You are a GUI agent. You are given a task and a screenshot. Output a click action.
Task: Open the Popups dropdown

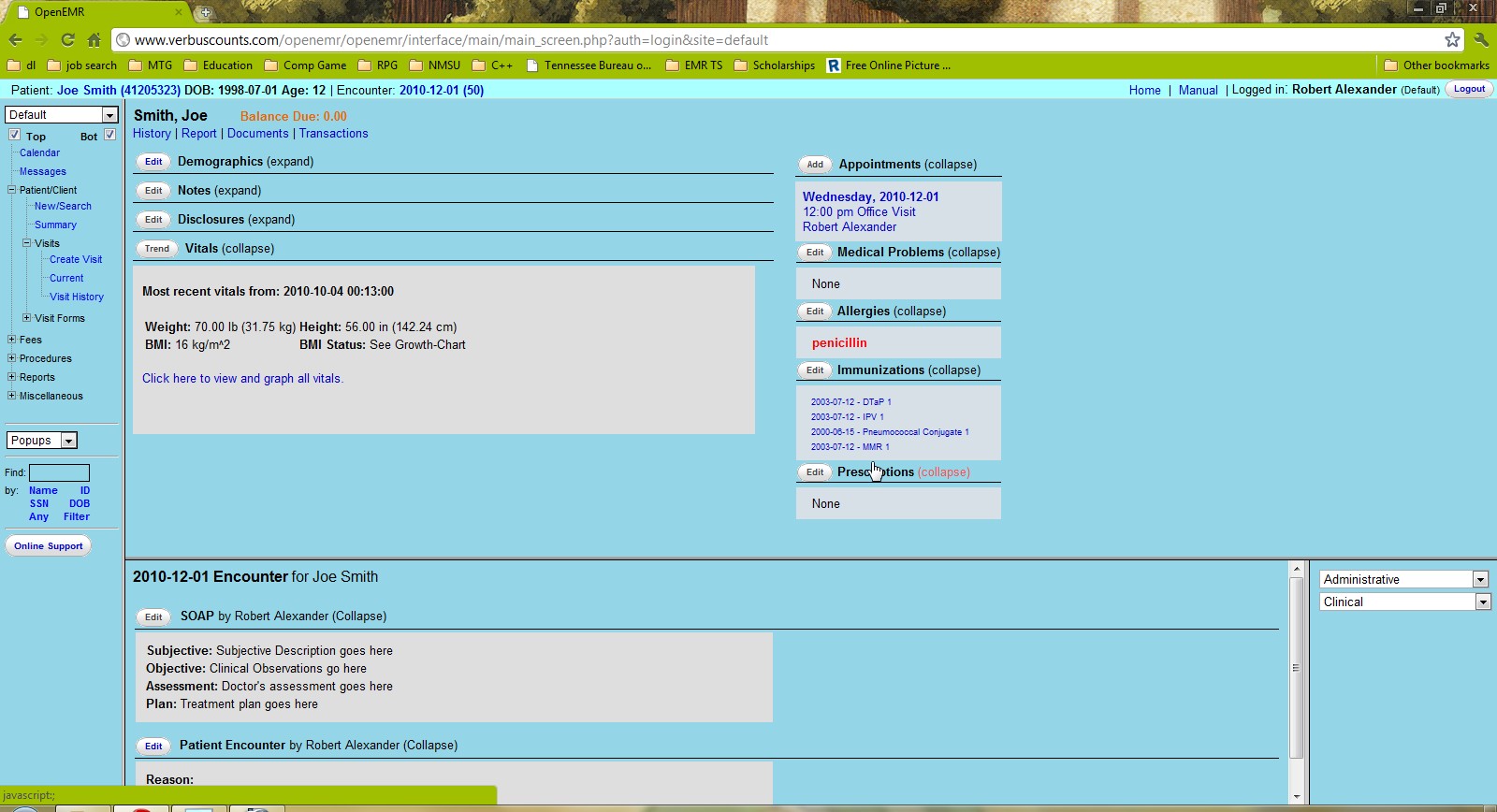coord(42,441)
